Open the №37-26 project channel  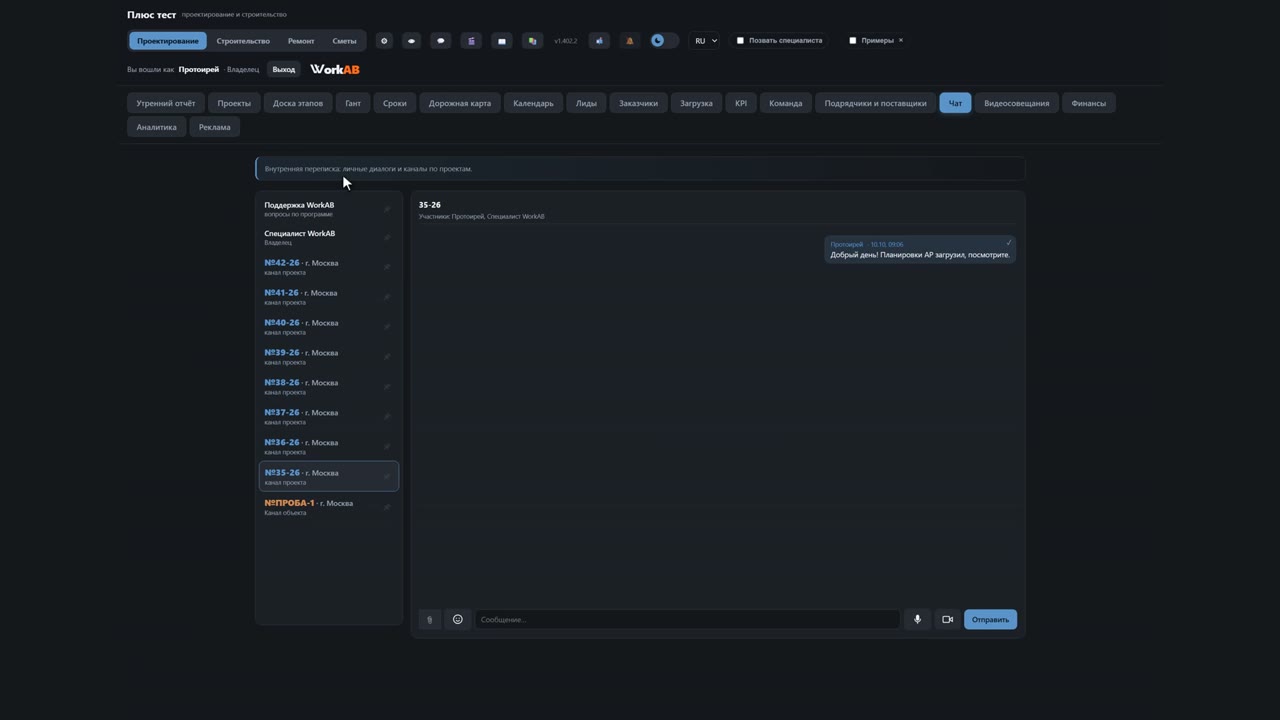point(329,417)
